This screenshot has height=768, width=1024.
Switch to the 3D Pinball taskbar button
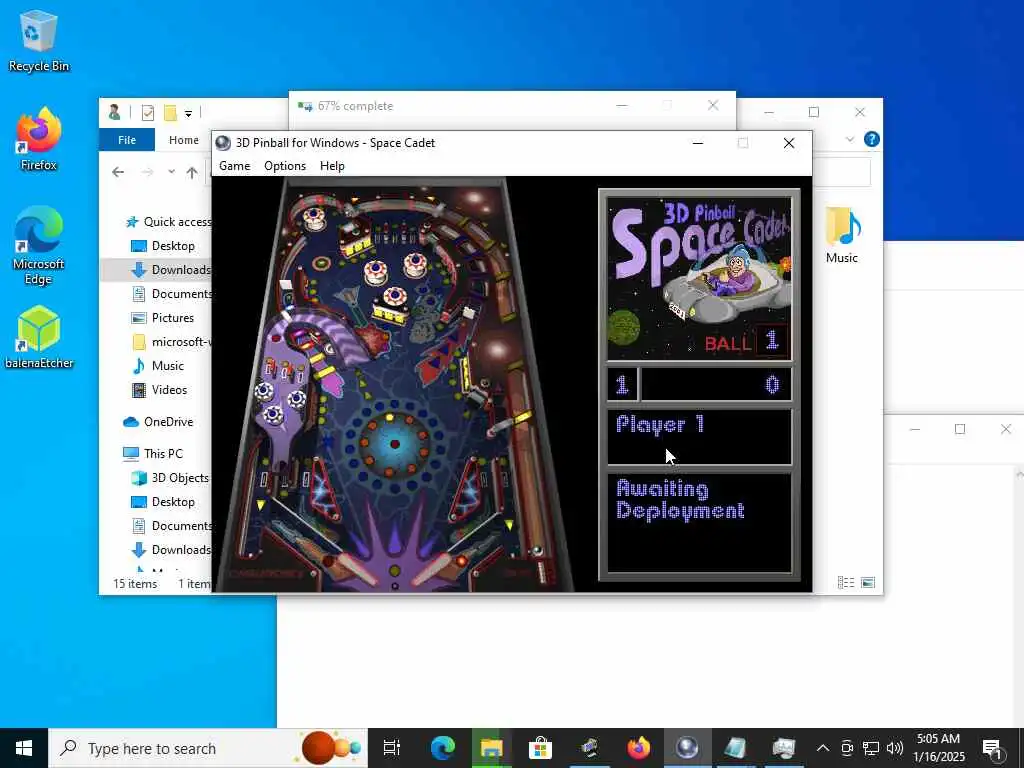point(687,748)
